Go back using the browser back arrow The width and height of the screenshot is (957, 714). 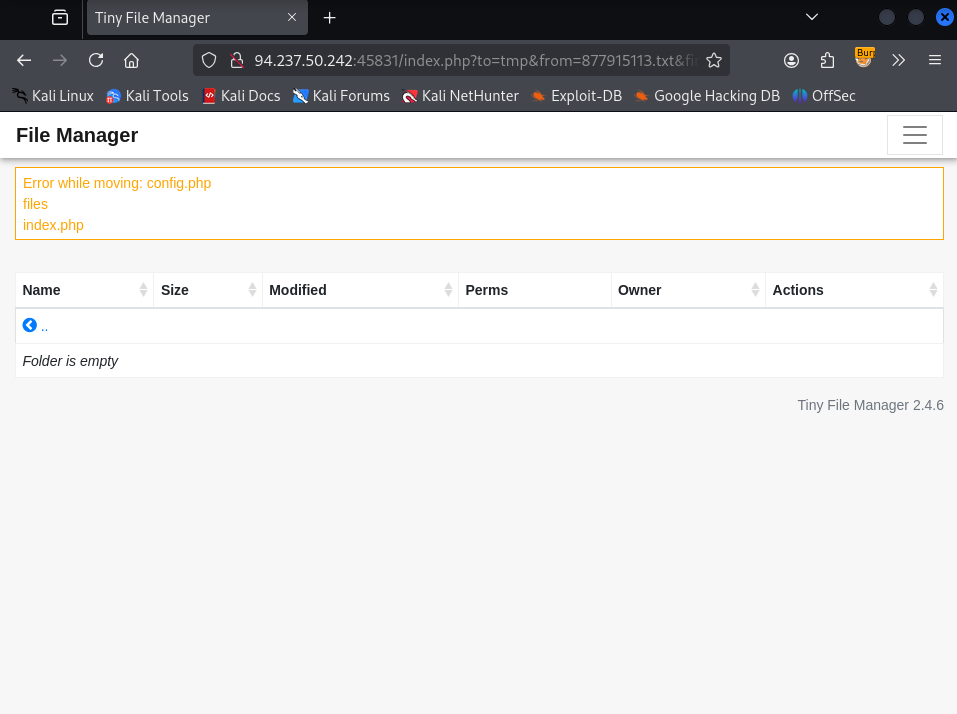click(24, 60)
